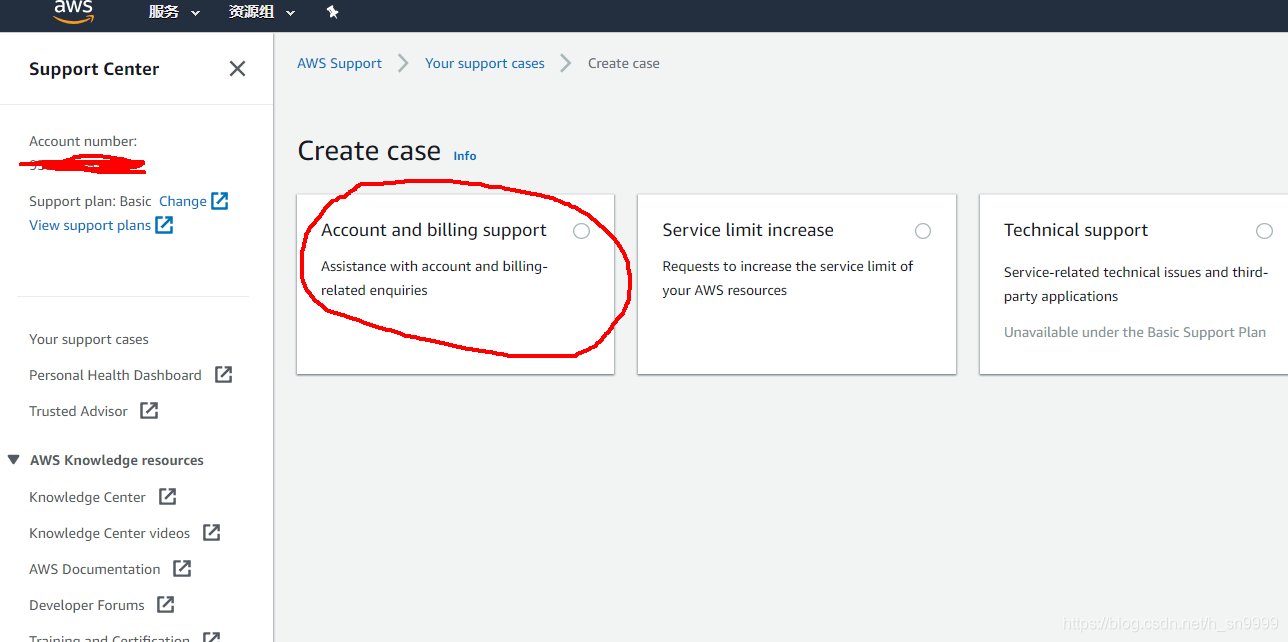Click the Change support plan link
Viewport: 1288px width, 642px height.
183,201
